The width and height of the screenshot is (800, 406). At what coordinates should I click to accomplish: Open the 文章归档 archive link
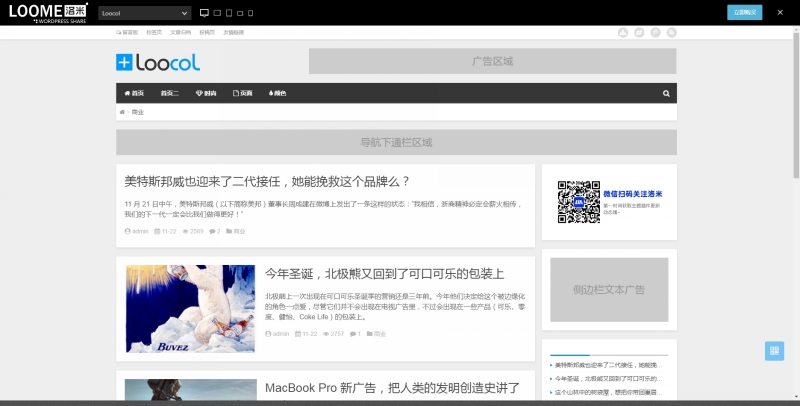tap(181, 32)
